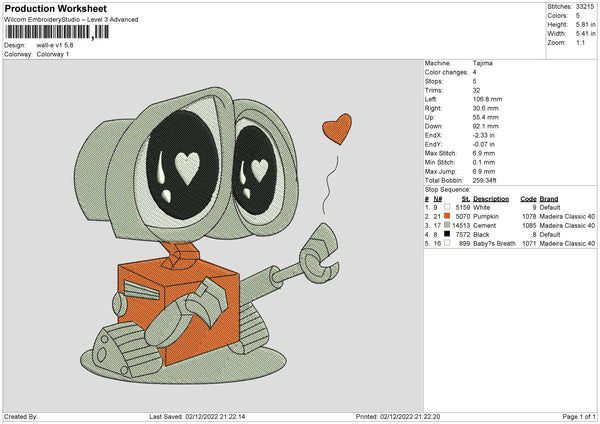Click the Description column header
The image size is (600, 424).
pos(491,199)
